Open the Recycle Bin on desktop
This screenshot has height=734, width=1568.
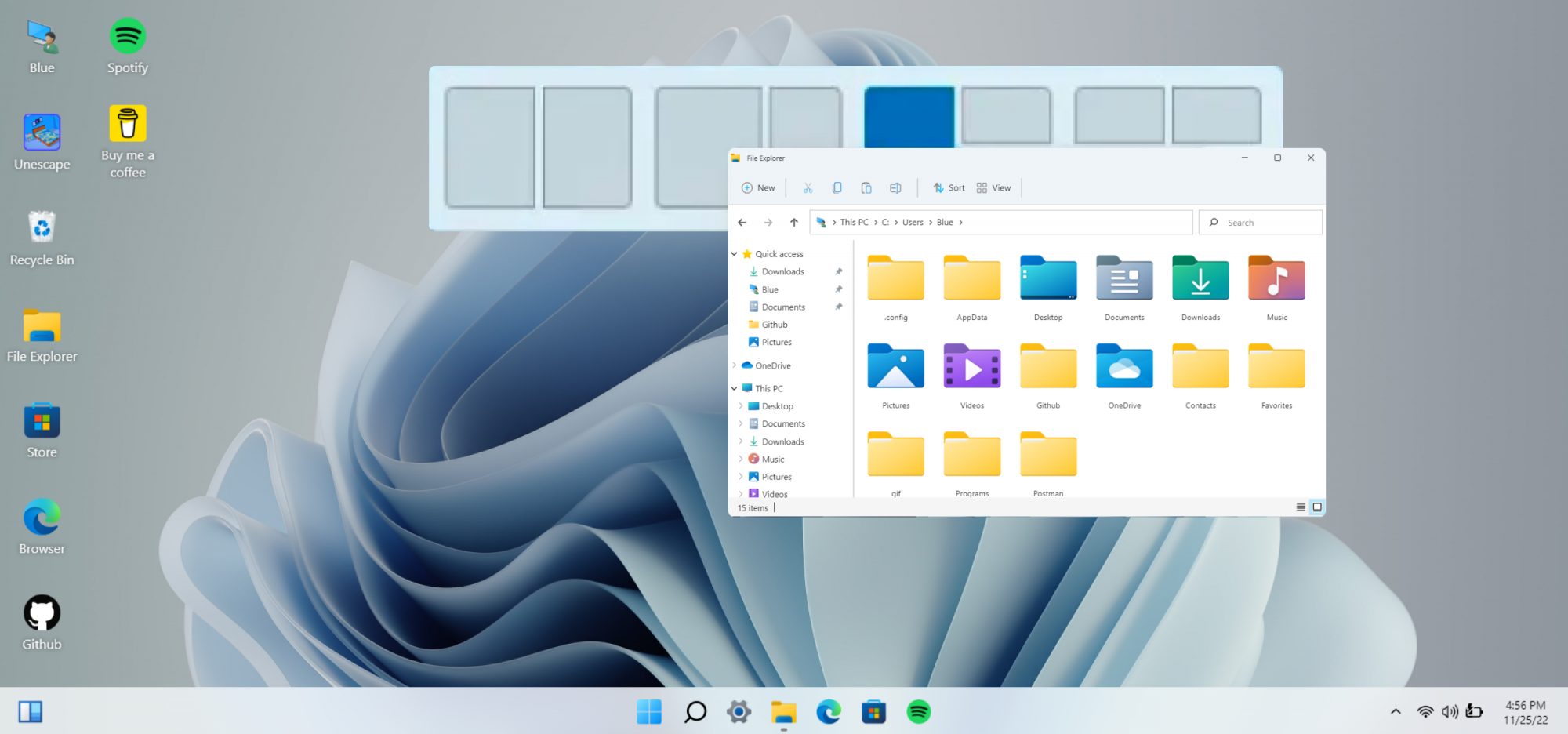click(42, 238)
